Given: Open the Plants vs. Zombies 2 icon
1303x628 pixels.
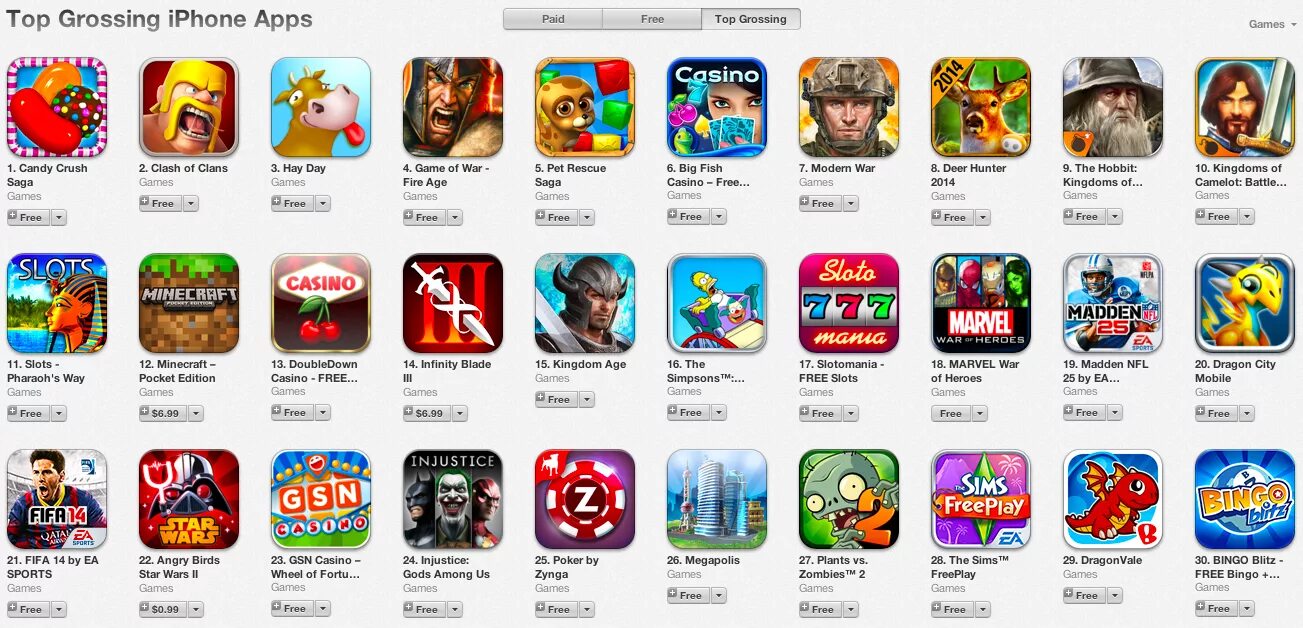Looking at the screenshot, I should pos(849,499).
